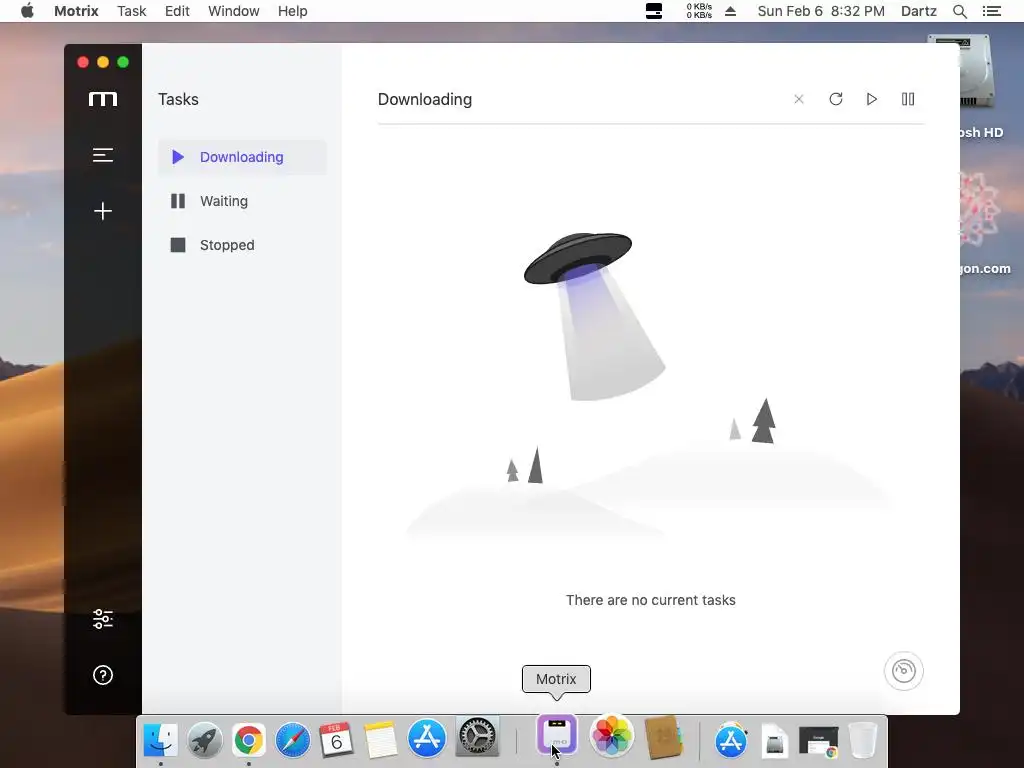Add a new download task
Screen dimensions: 1024x768
point(103,211)
